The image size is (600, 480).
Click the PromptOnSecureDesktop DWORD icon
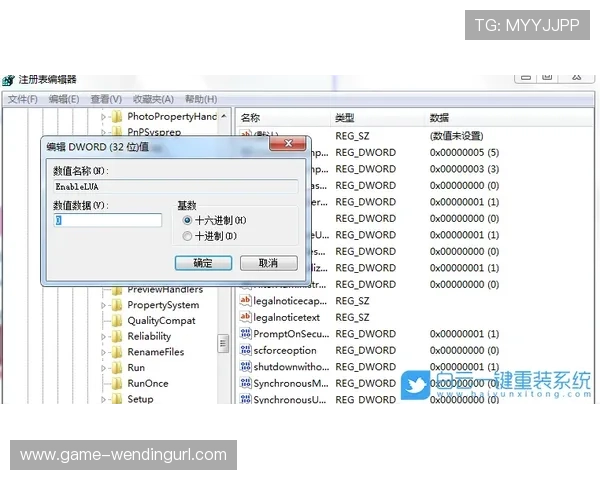[245, 333]
